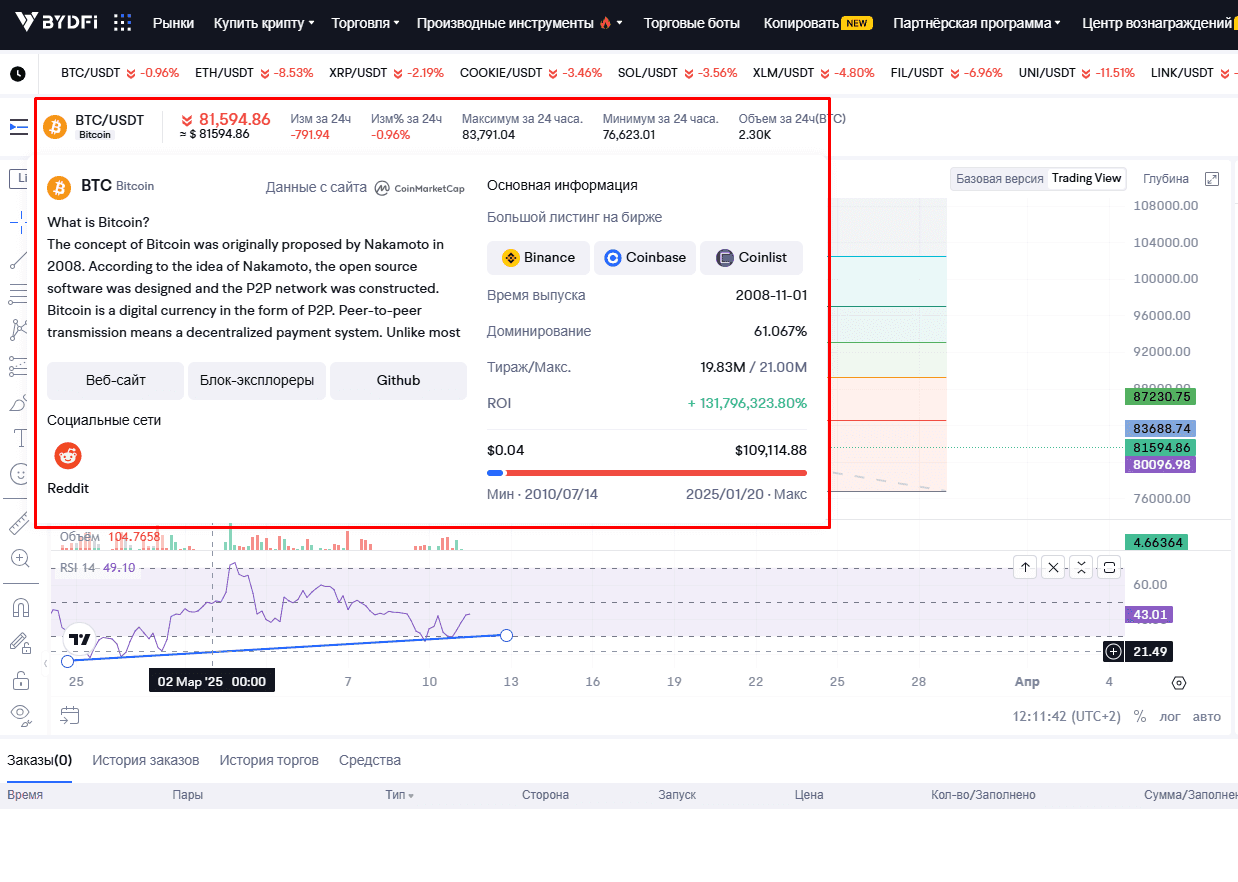Image resolution: width=1238 pixels, height=882 pixels.
Task: Switch to 'Средства' tab
Action: pyautogui.click(x=370, y=760)
